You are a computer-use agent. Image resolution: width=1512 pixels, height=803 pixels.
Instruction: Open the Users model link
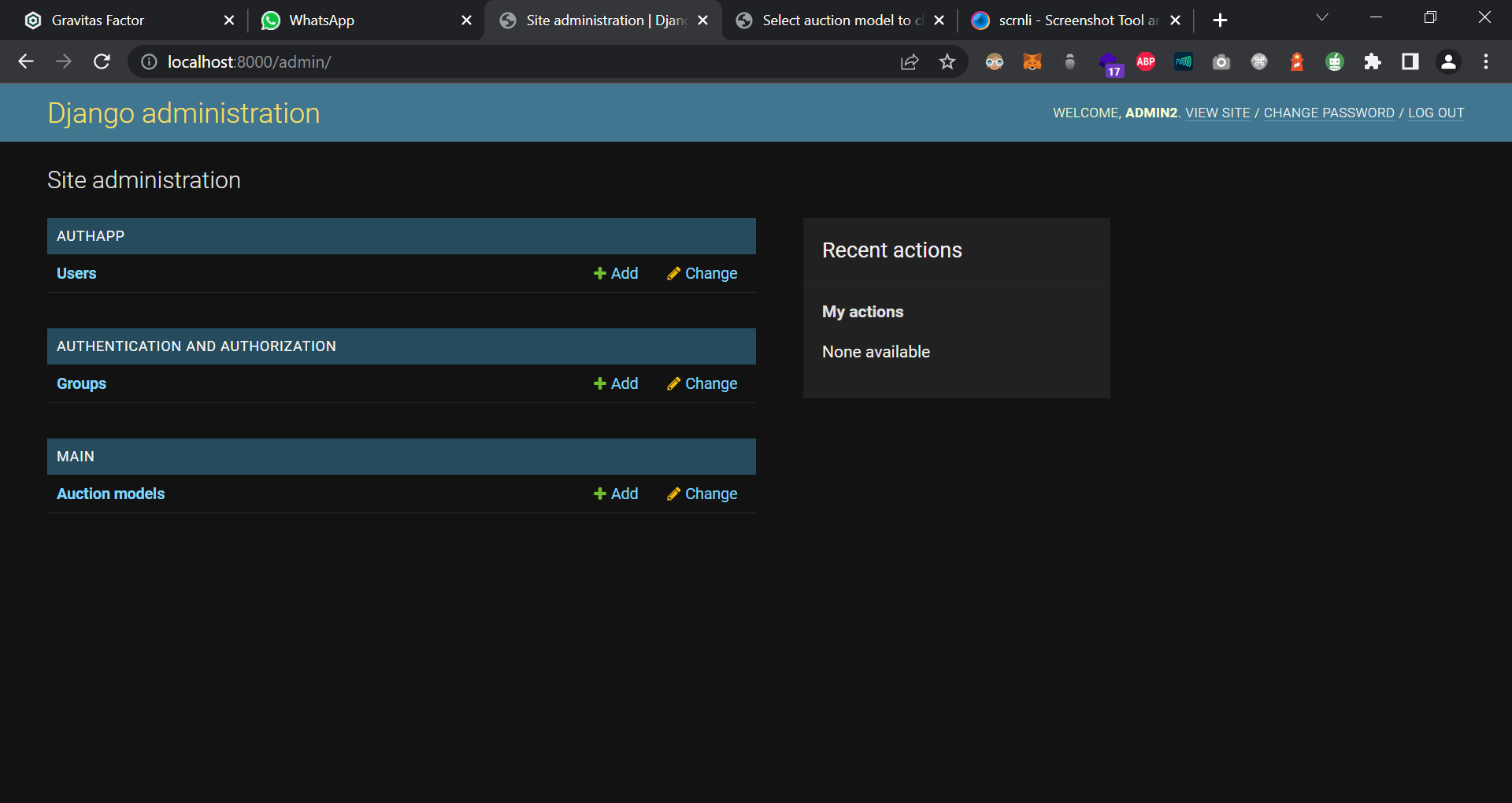(x=76, y=273)
